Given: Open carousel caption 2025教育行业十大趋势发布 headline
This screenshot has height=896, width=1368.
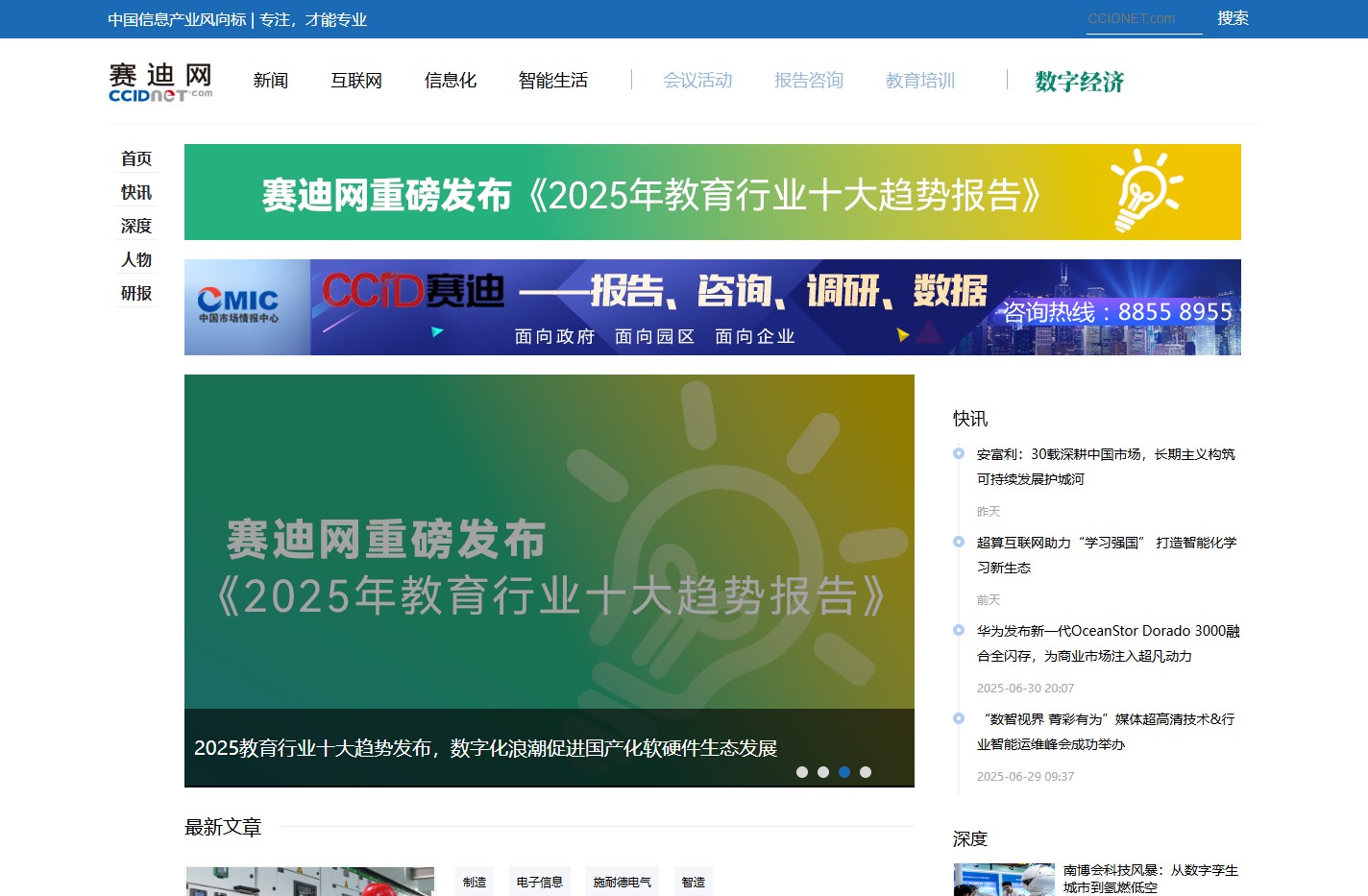Looking at the screenshot, I should coord(485,748).
